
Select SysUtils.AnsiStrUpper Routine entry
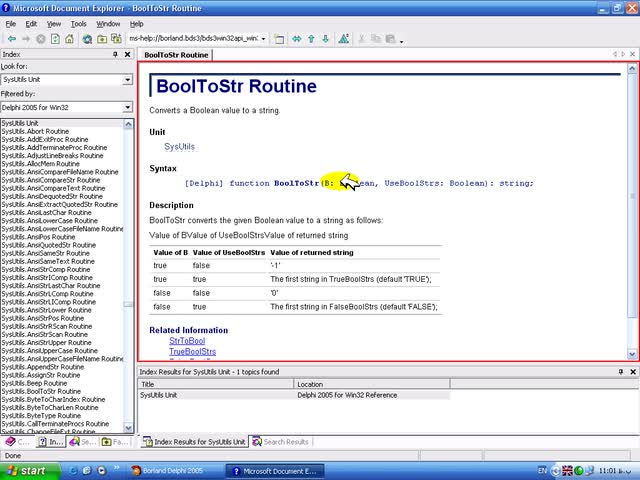click(x=46, y=342)
